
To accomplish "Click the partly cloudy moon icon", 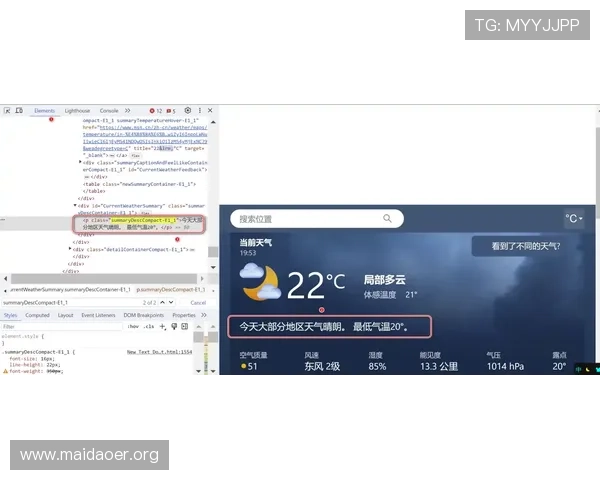I will [x=260, y=282].
